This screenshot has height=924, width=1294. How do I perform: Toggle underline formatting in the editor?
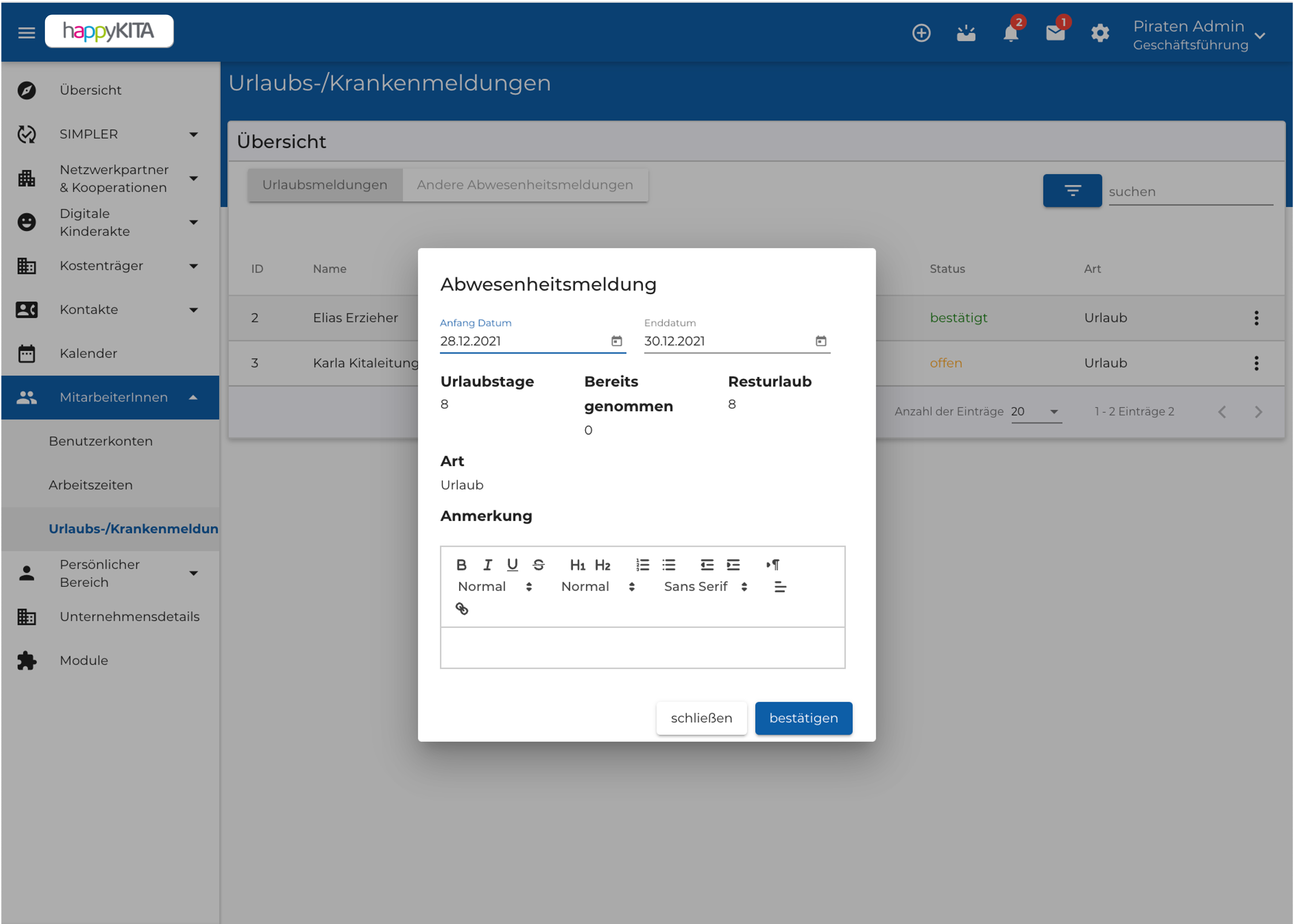pos(512,564)
